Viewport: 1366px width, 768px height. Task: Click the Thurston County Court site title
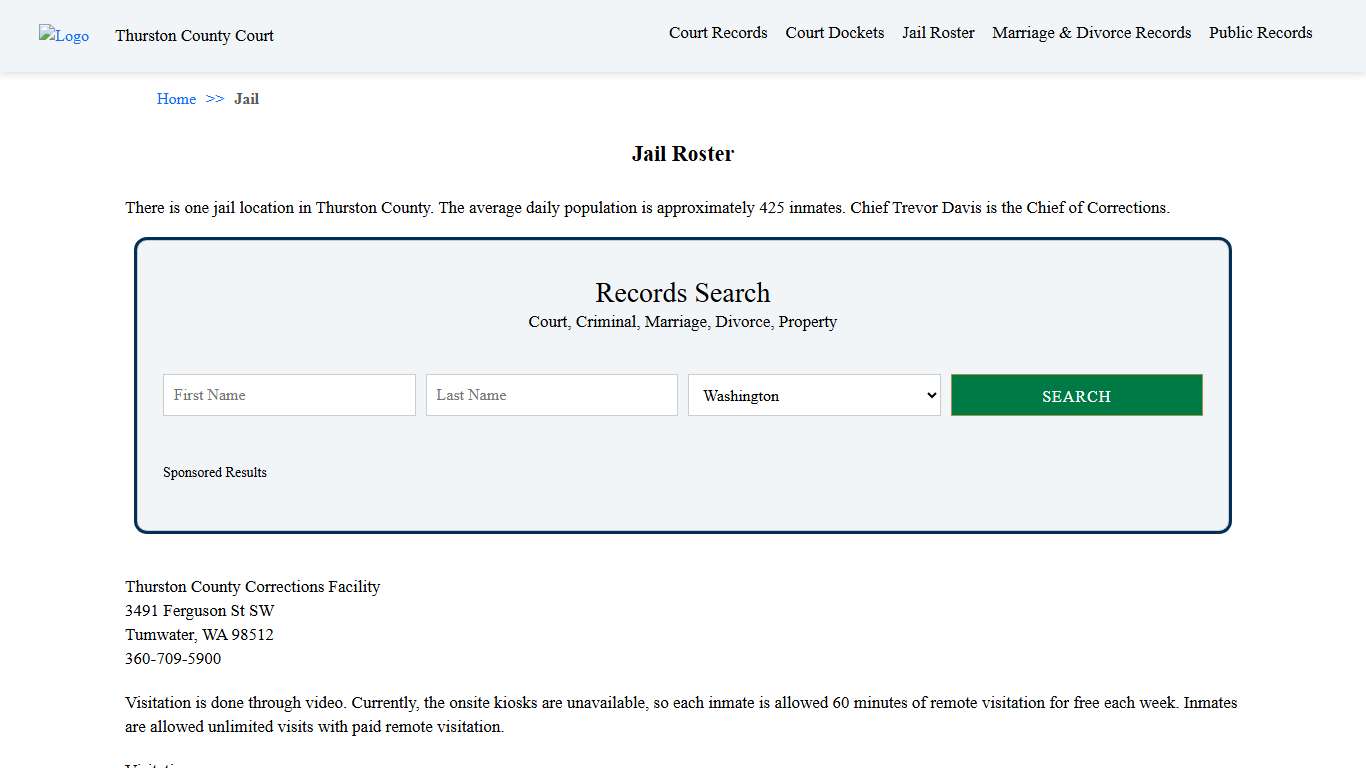tap(194, 36)
